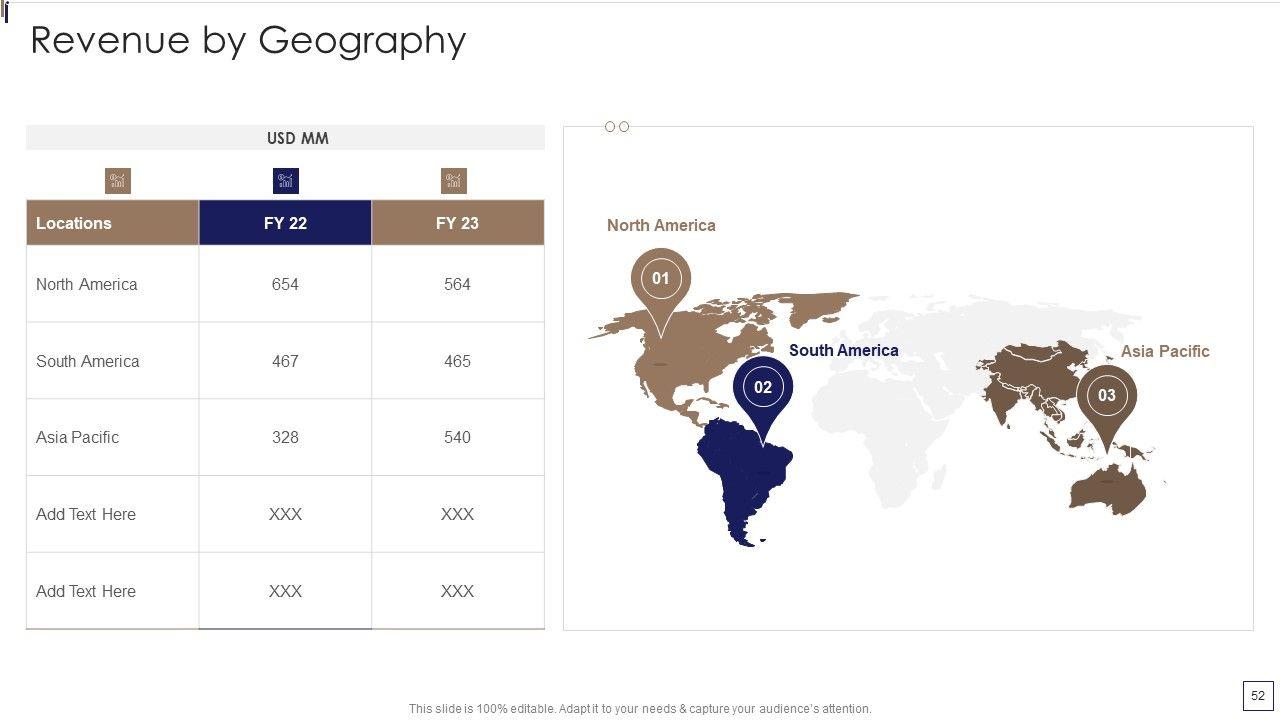
Task: Select the FY 23 column header
Action: [457, 223]
